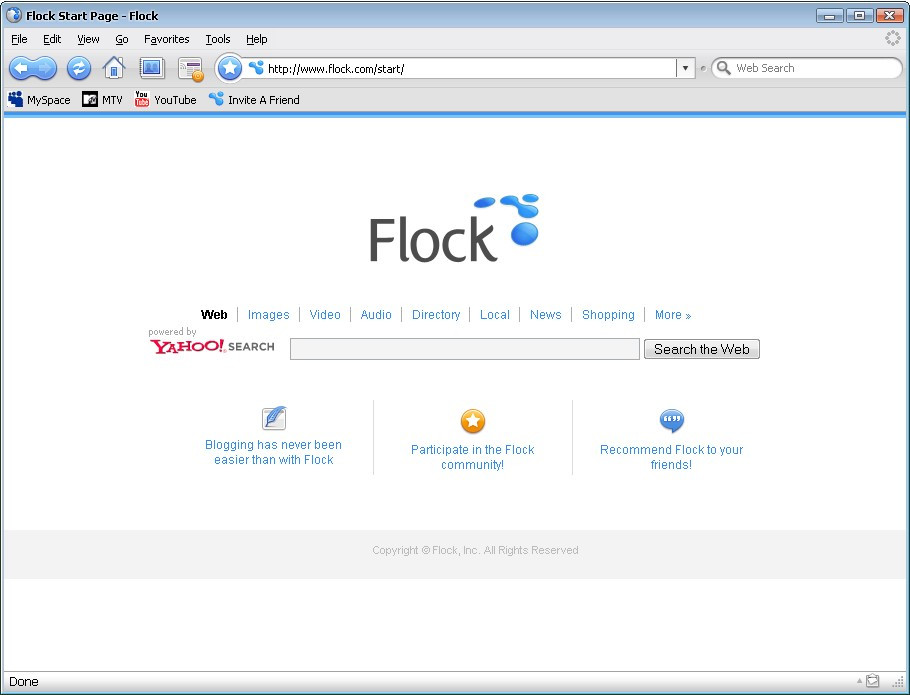Open the Favorites menu
This screenshot has width=910, height=695.
coord(167,39)
